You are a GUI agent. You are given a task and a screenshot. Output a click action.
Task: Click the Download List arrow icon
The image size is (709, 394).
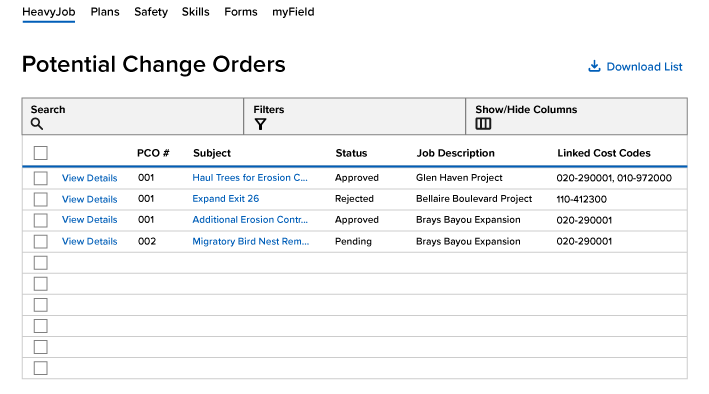pos(594,66)
